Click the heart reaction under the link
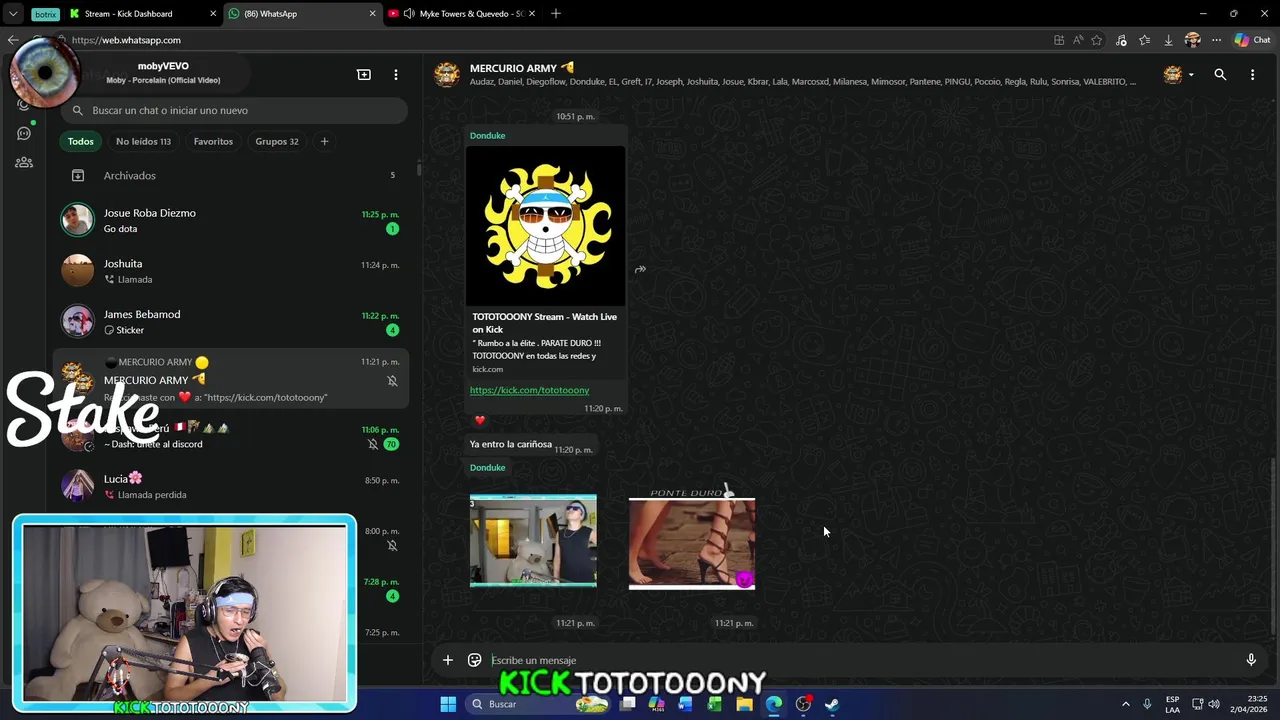This screenshot has height=720, width=1280. pos(480,420)
